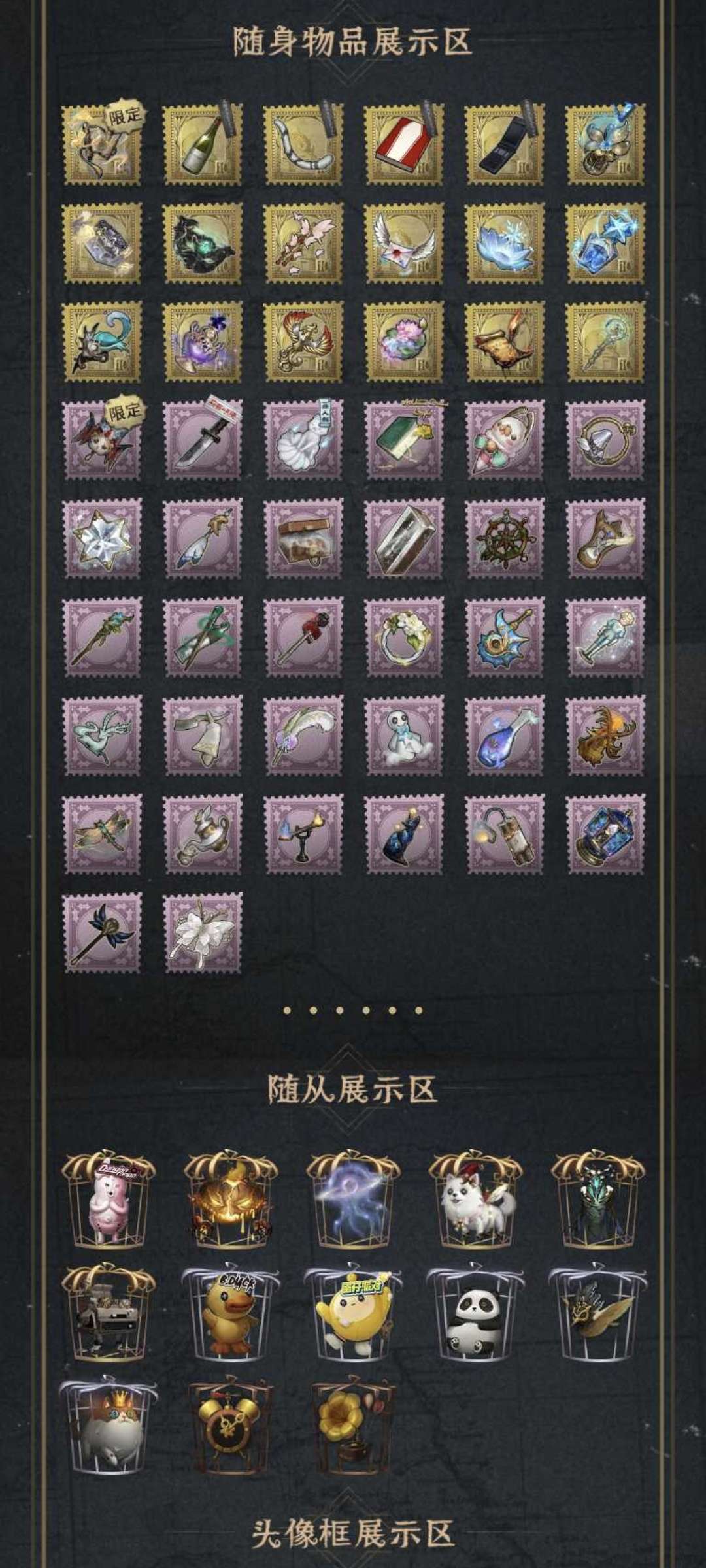Click the crystal star accessory stamp
The image size is (706, 1568).
[102, 538]
